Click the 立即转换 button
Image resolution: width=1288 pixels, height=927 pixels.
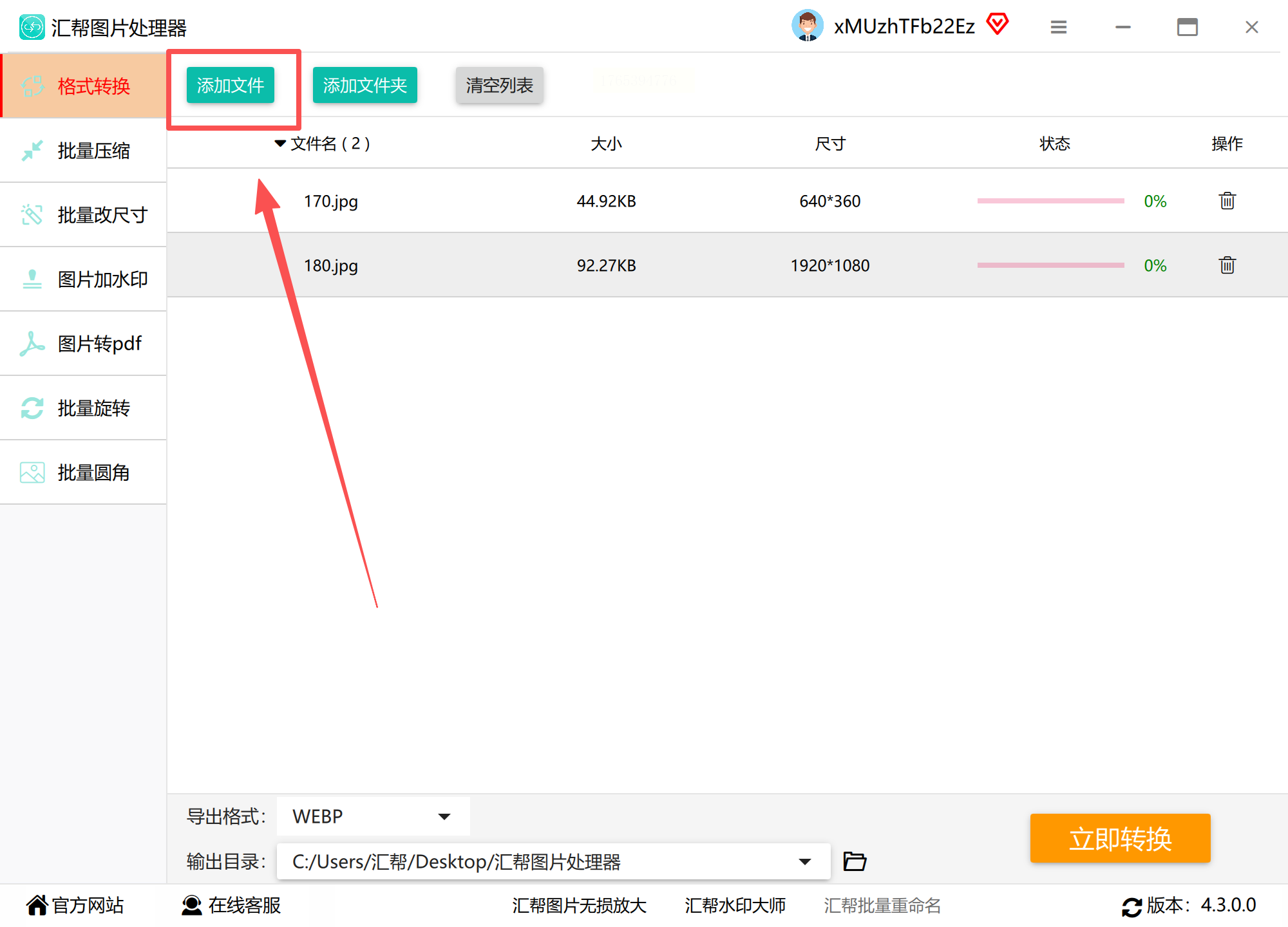pos(1120,838)
